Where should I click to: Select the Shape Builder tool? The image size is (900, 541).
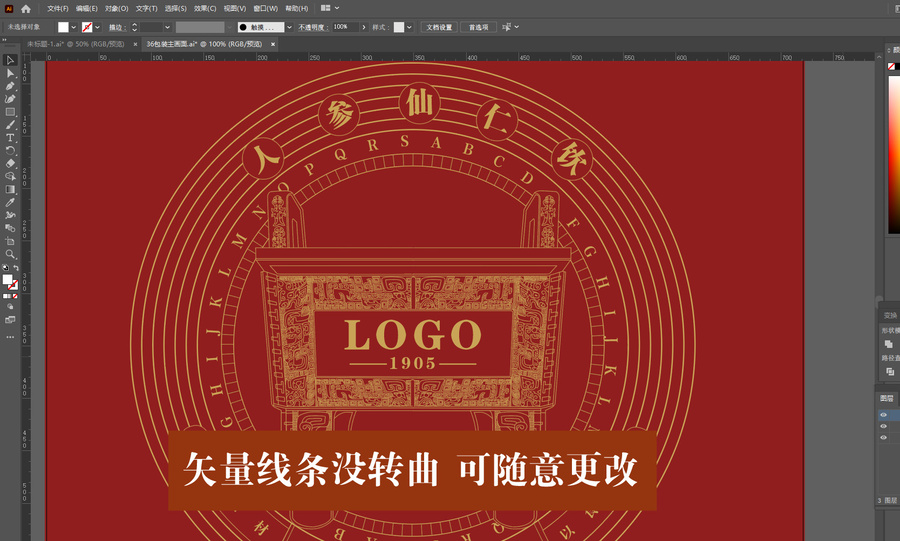10,176
